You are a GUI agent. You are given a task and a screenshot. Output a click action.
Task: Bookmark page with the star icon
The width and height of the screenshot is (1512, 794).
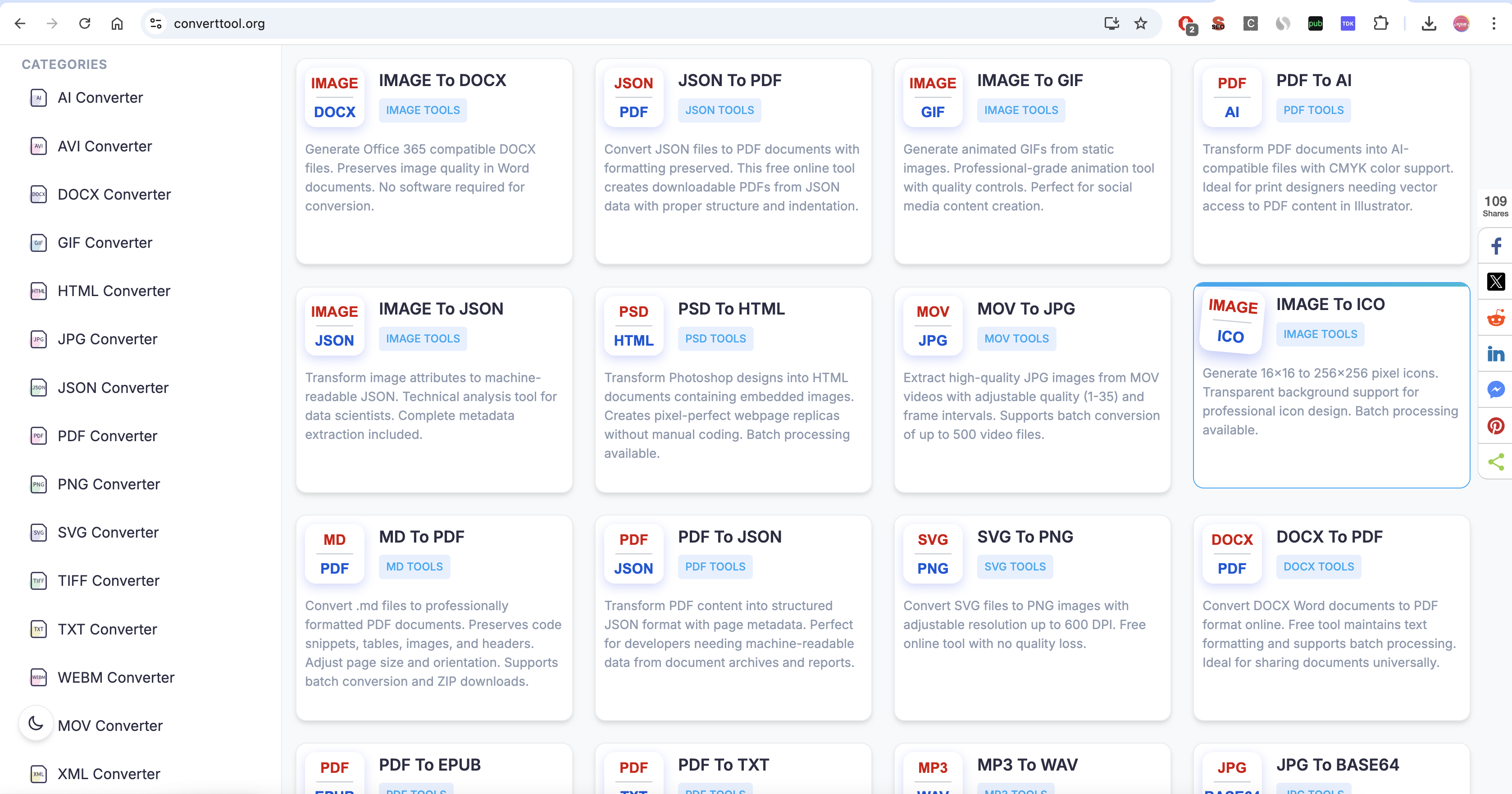(1140, 23)
